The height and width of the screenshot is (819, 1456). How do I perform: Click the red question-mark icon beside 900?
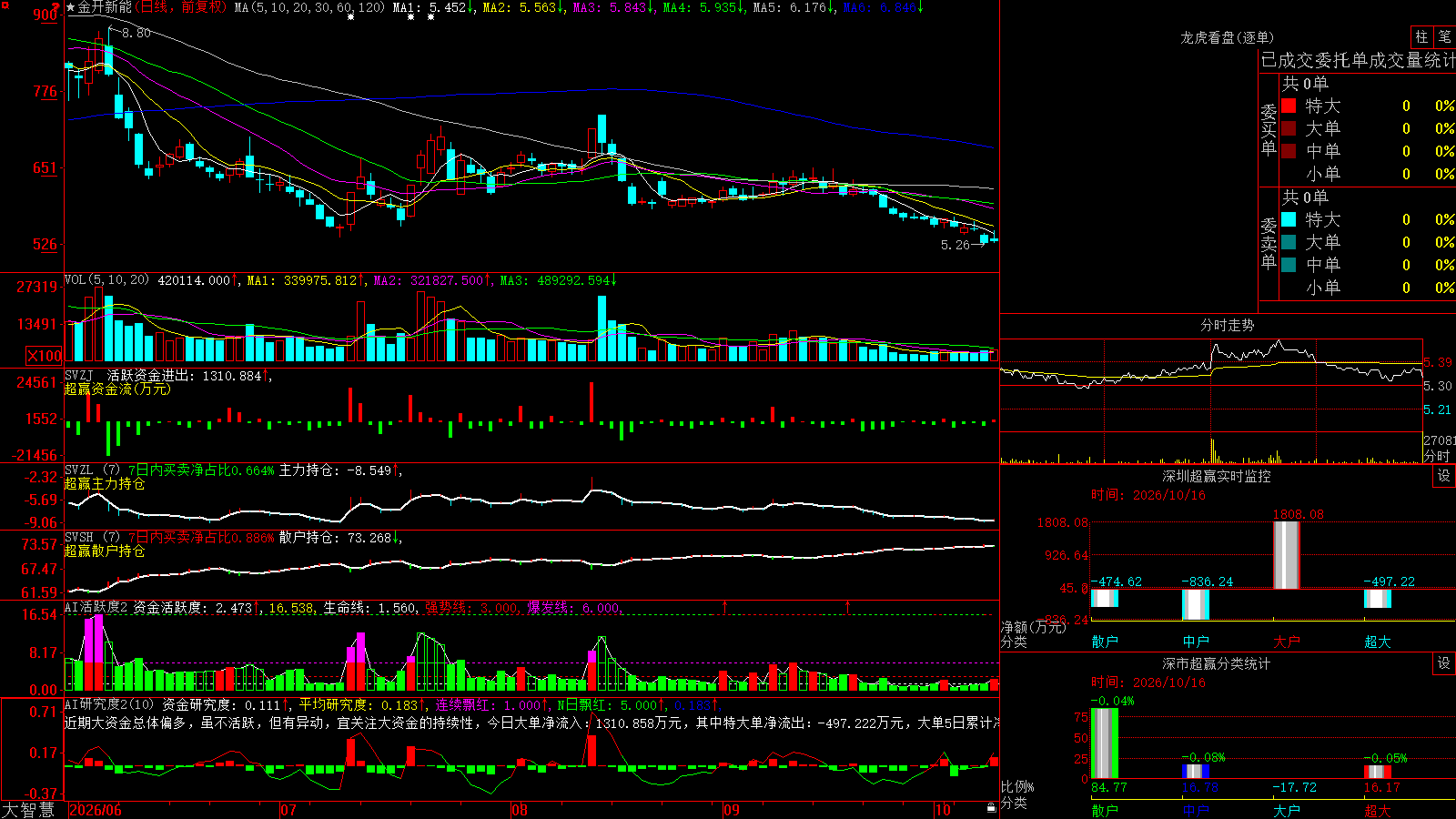click(56, 7)
